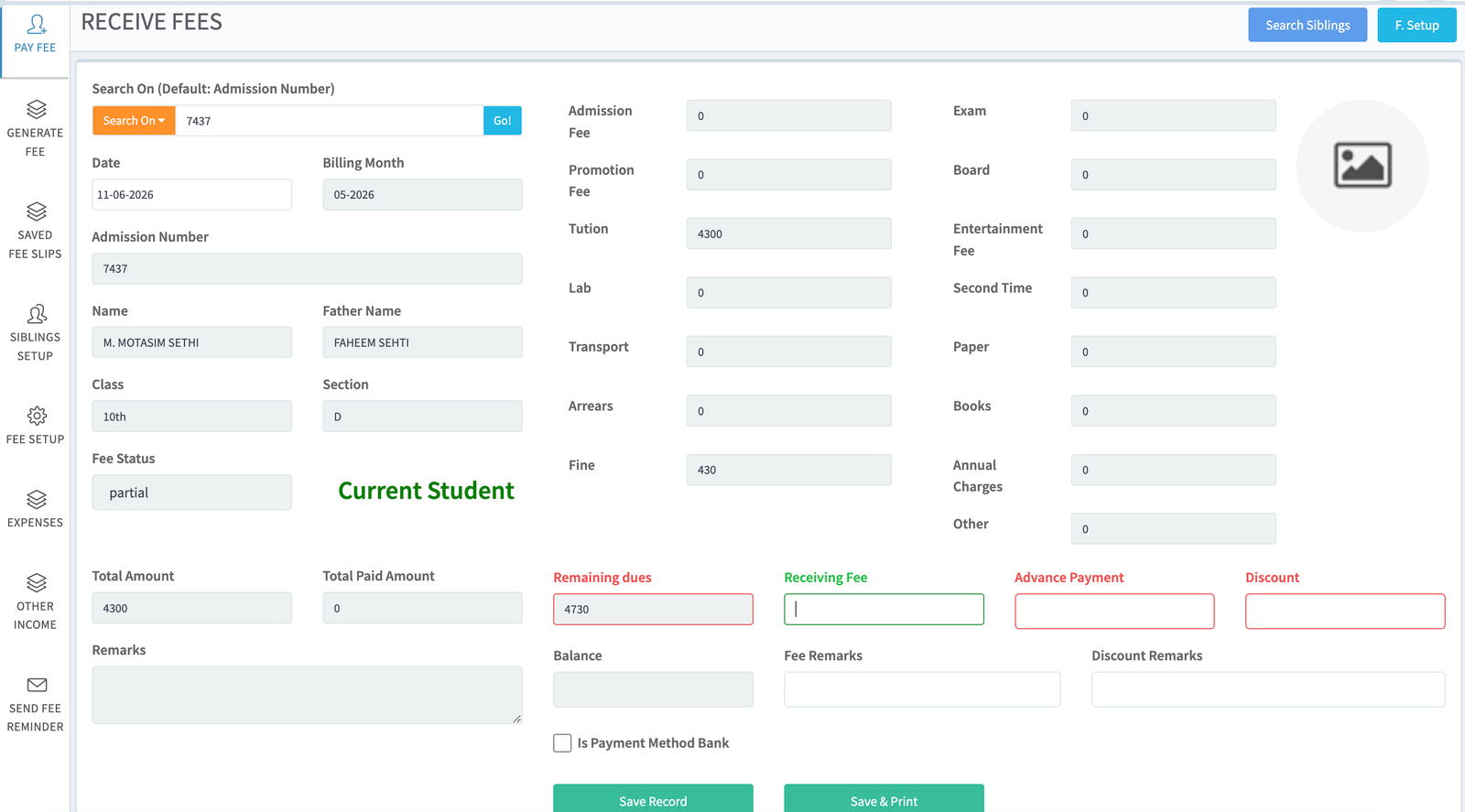The width and height of the screenshot is (1465, 812).
Task: Click the Pay Fee person icon
Action: point(37,24)
